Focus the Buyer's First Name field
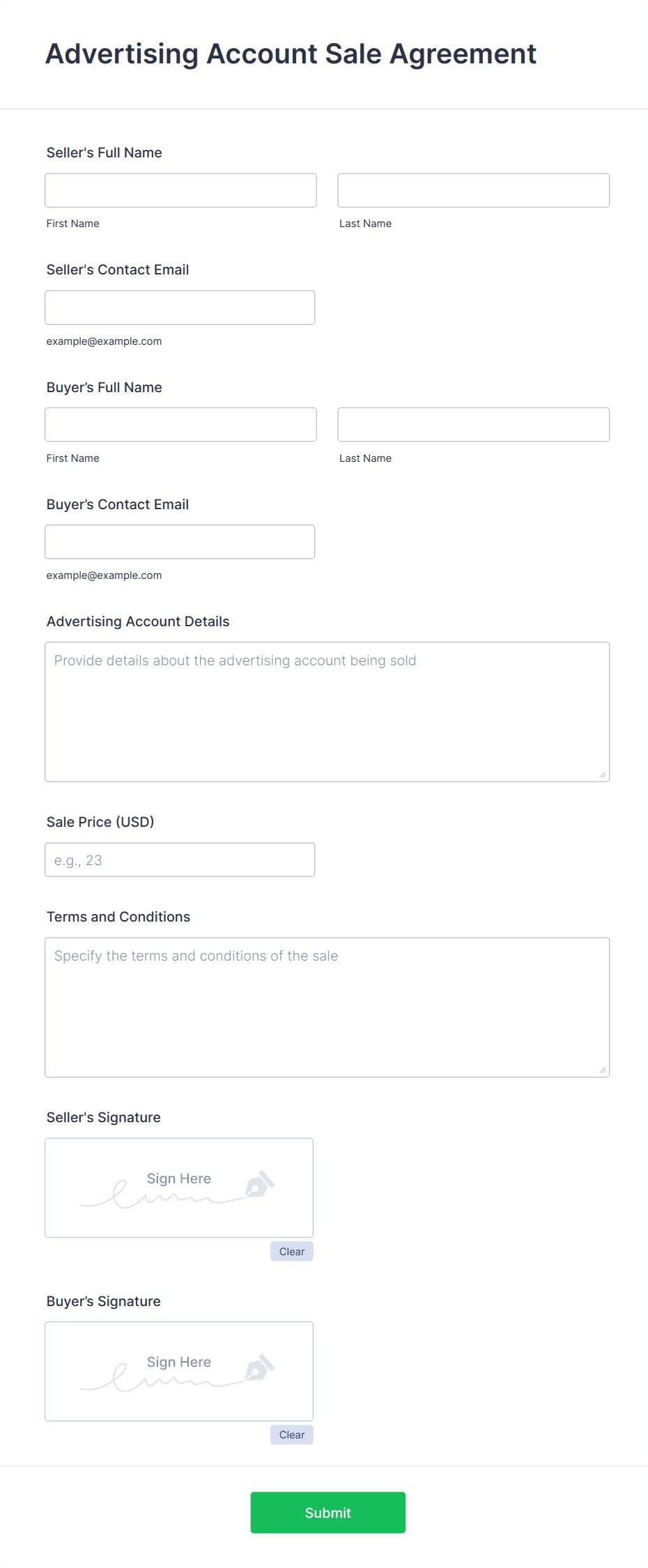Viewport: 648px width, 1568px height. coord(180,424)
